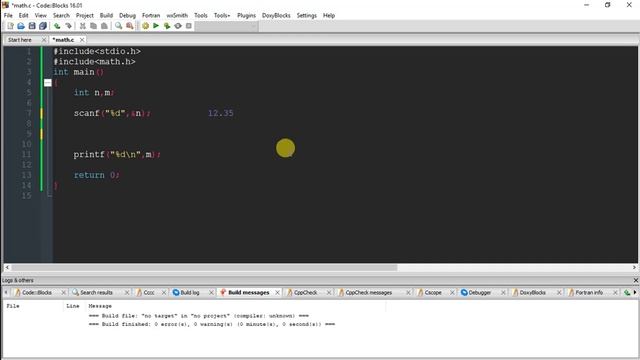Save the current file using Save icon
Viewport: 640px width, 360px height.
[x=32, y=26]
